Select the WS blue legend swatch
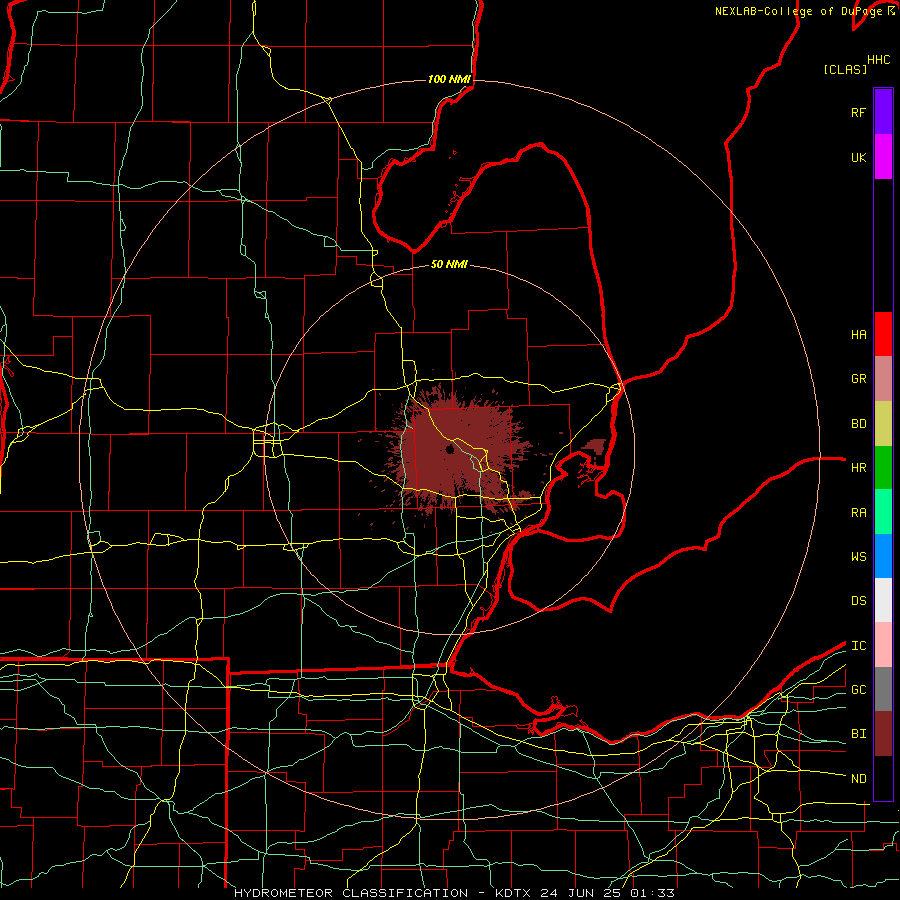The height and width of the screenshot is (900, 900). (883, 556)
